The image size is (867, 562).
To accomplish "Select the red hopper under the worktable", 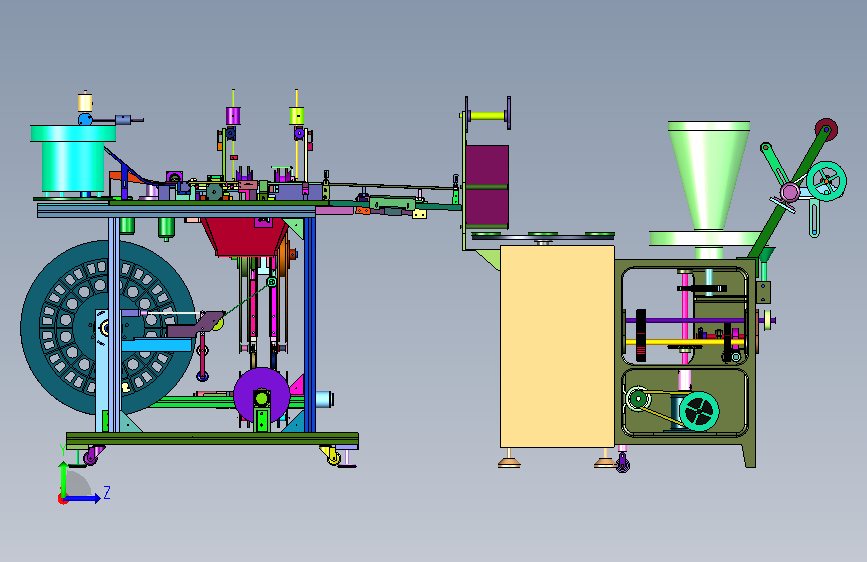I will (245, 237).
